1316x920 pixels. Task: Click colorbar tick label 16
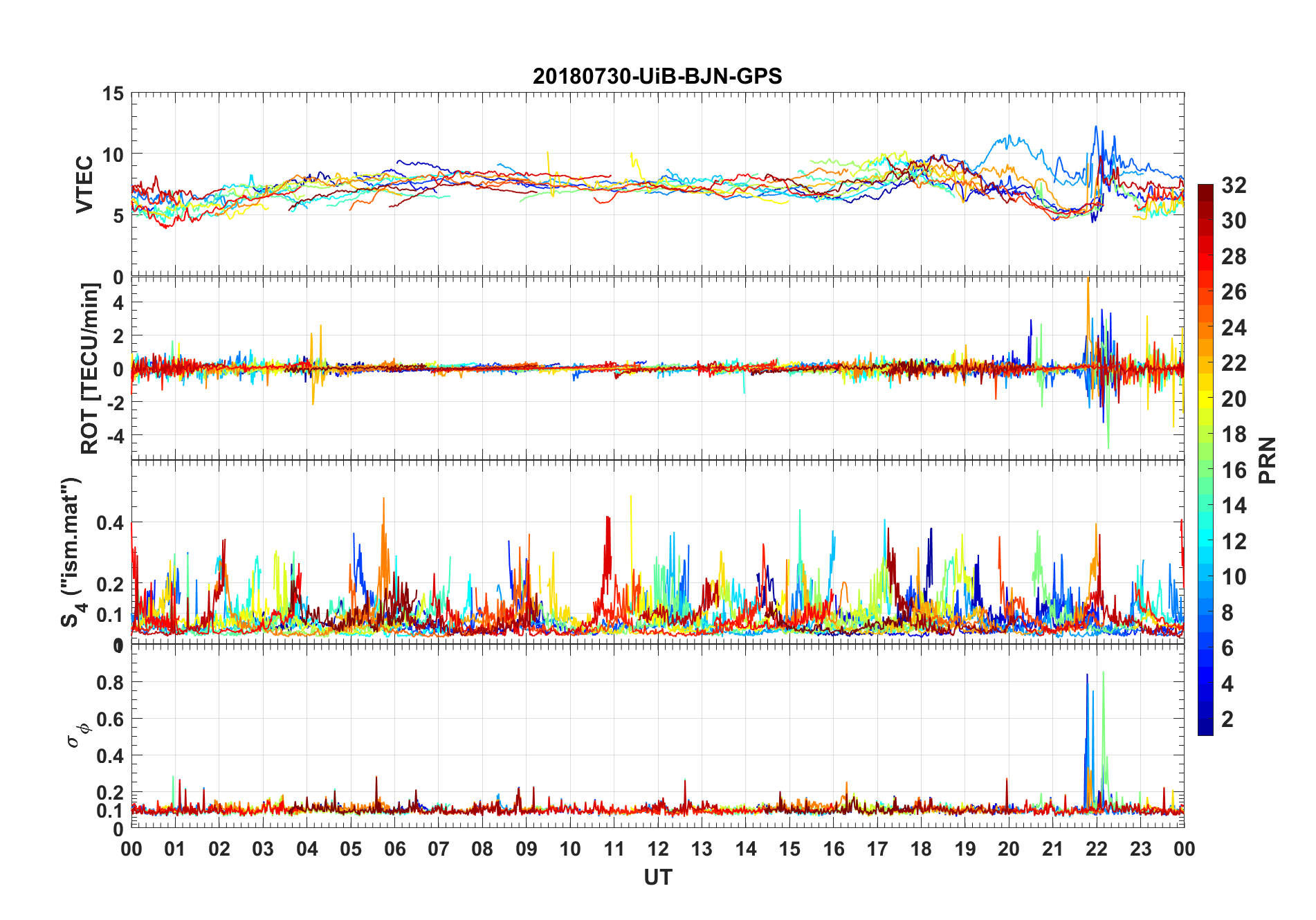click(x=1234, y=470)
